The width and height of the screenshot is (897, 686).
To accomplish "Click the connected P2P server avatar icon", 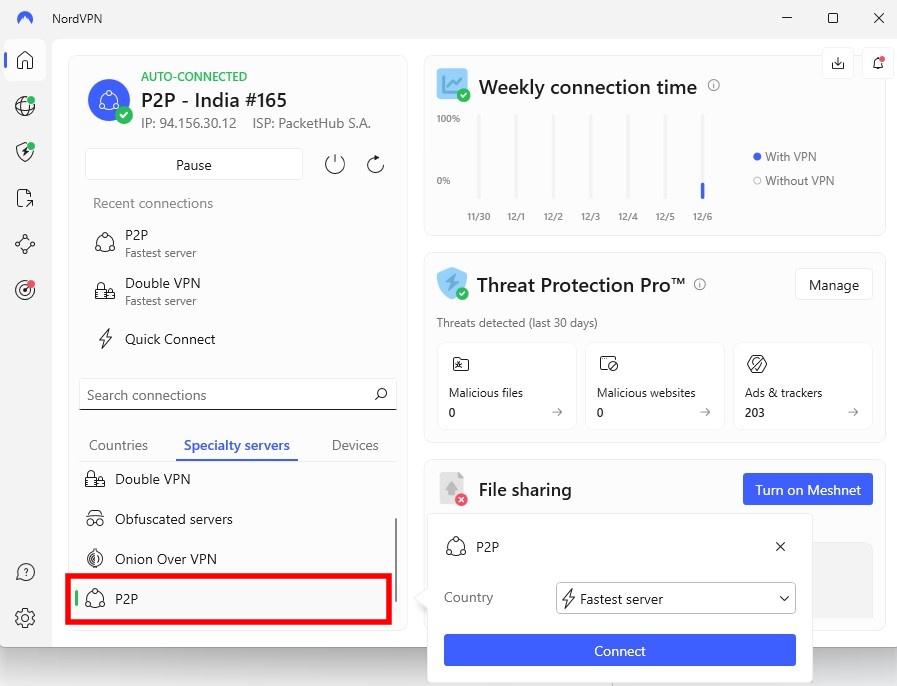I will click(109, 101).
